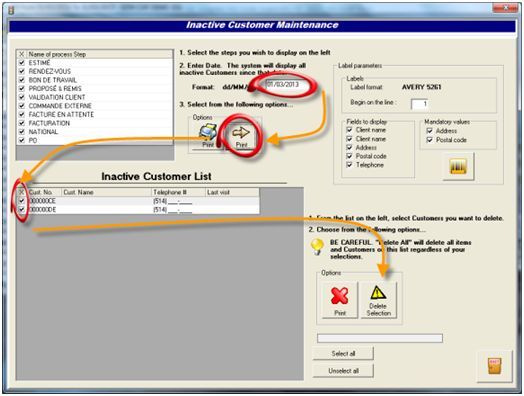Viewport: 524px width, 396px height.
Task: Toggle PROPOSÉ & REMIS checkbox
Action: click(22, 89)
